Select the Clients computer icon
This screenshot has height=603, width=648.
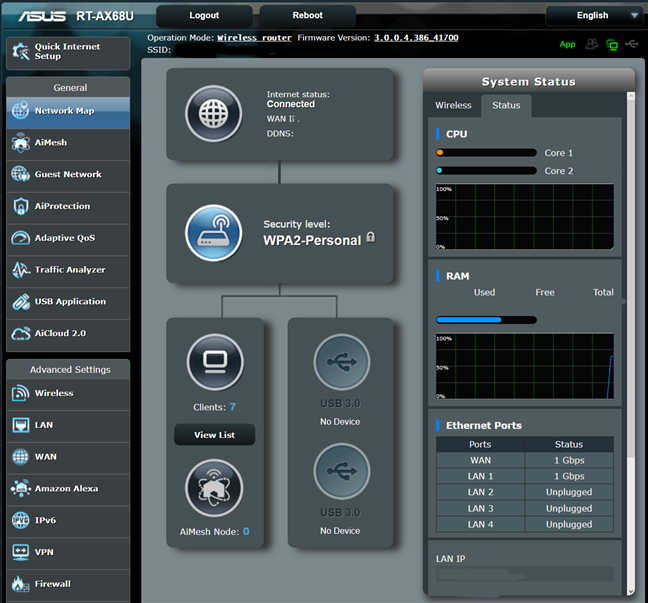pos(215,361)
